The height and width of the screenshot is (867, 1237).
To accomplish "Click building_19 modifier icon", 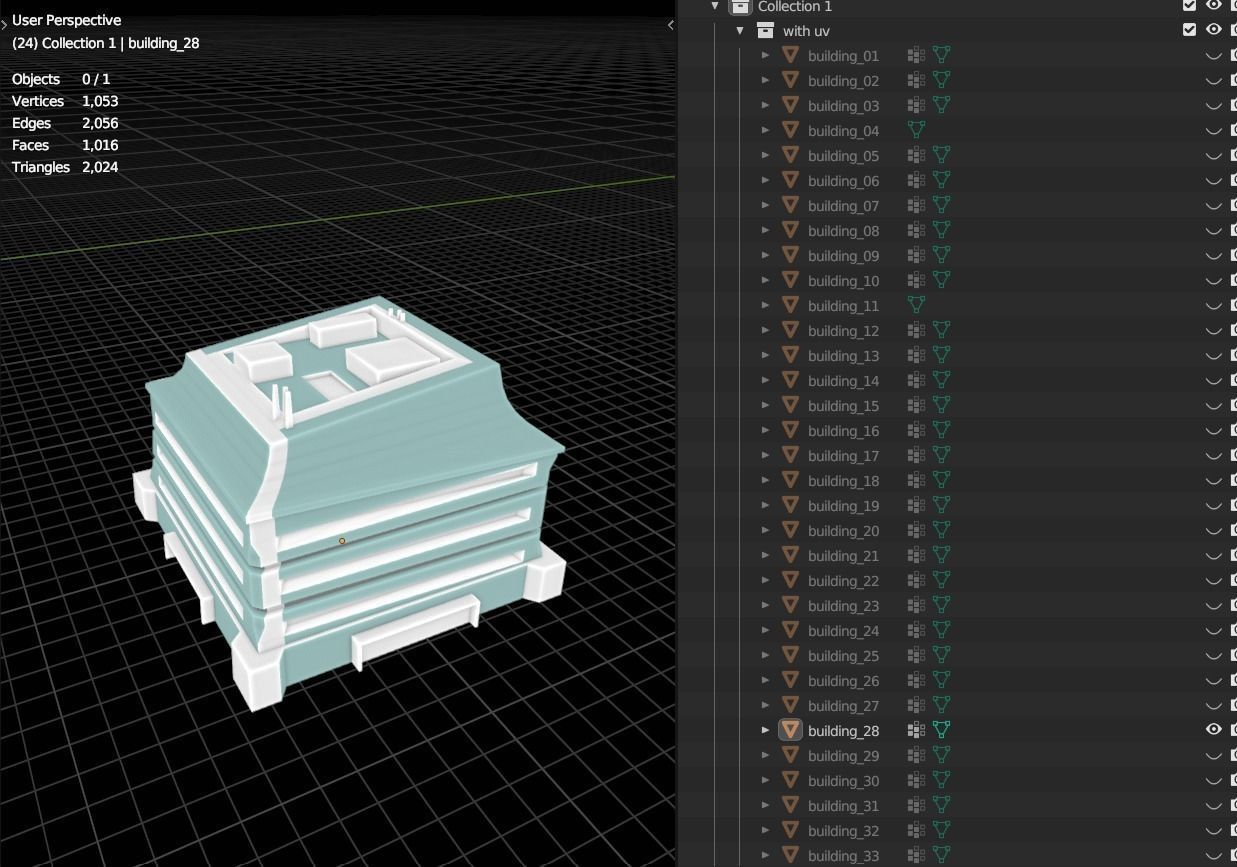I will click(915, 505).
